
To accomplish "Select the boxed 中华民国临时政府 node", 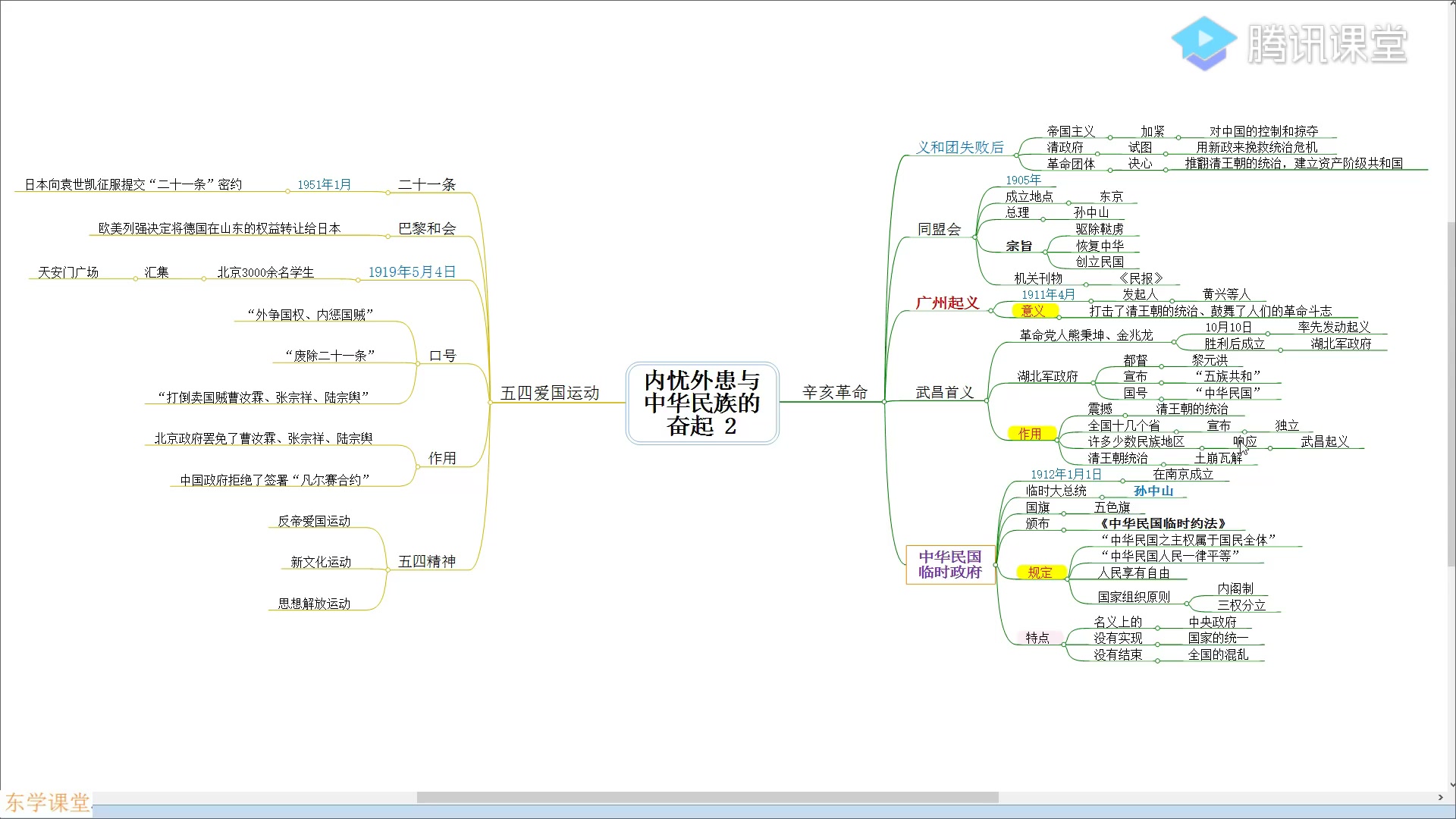I will (x=950, y=564).
